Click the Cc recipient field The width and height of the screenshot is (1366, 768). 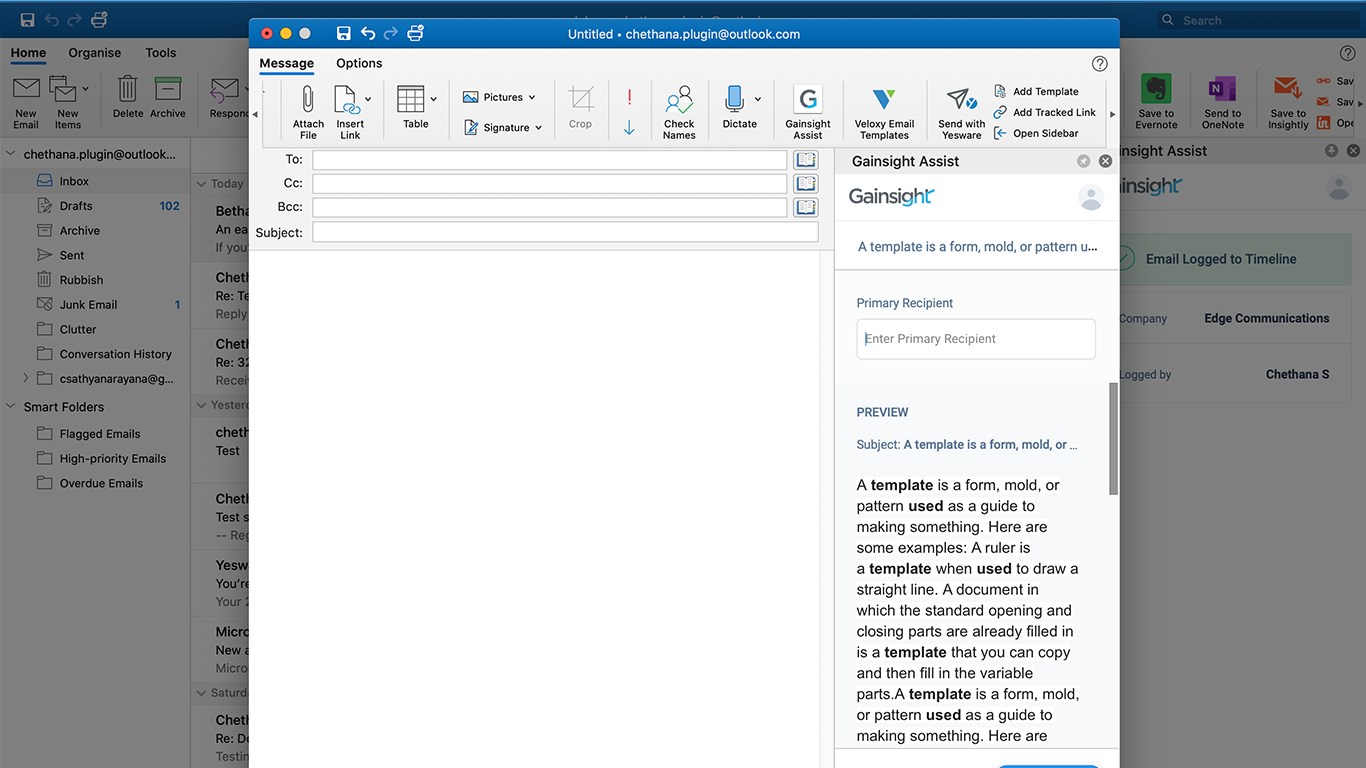(550, 184)
